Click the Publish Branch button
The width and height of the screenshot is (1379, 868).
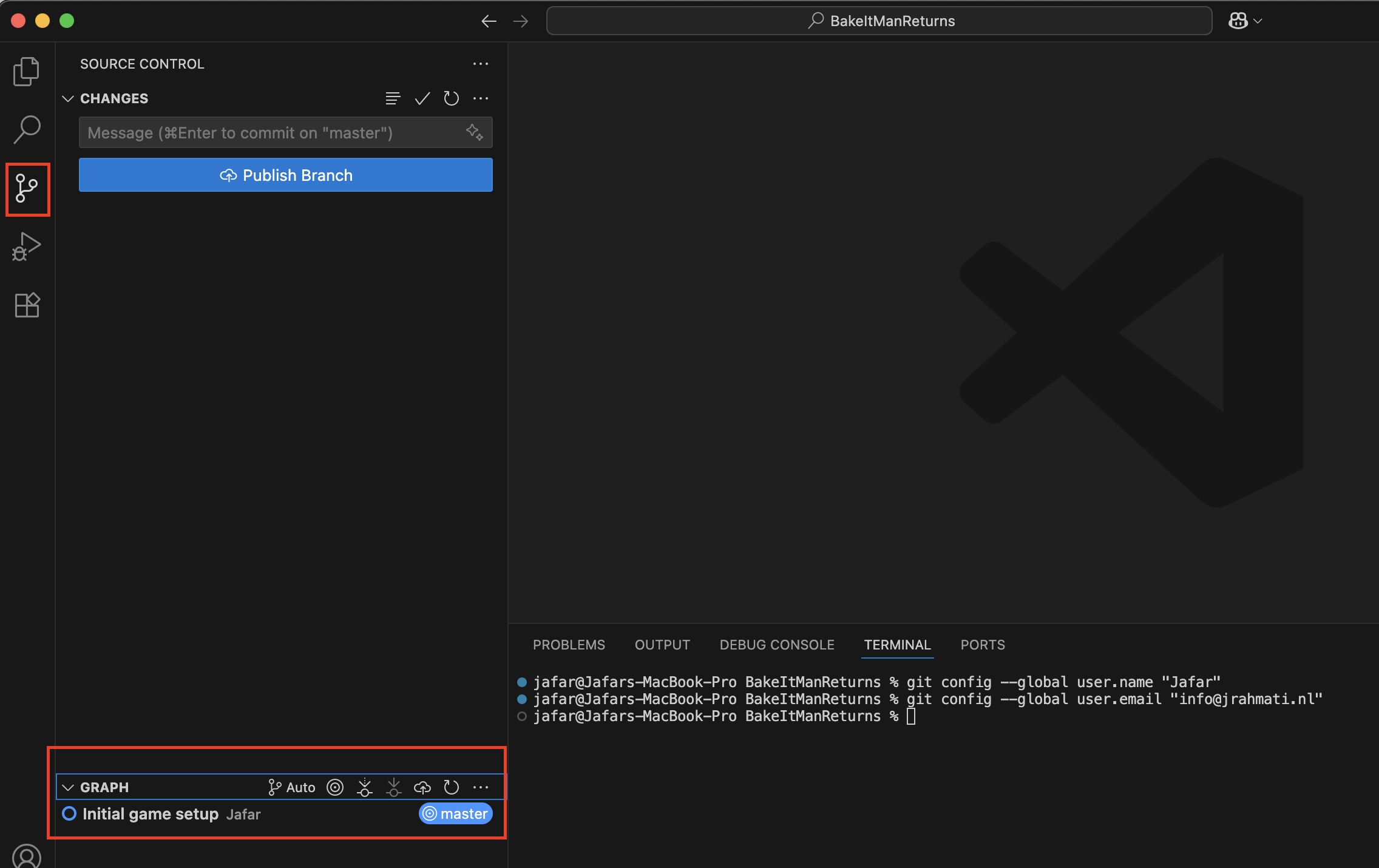[x=286, y=175]
